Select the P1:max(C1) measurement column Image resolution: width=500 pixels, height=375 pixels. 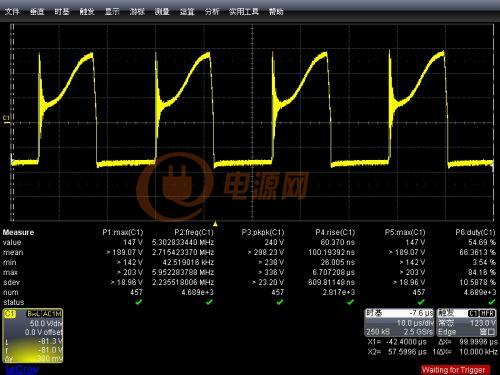click(122, 232)
